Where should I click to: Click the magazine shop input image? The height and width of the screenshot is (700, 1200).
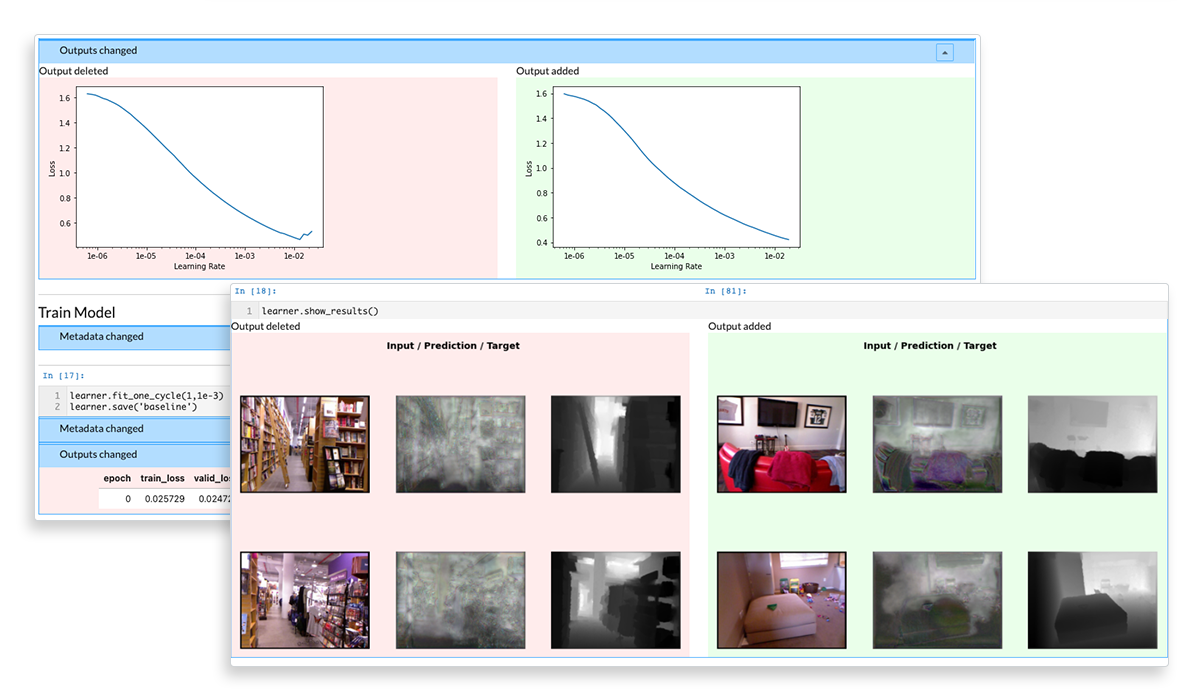[x=305, y=600]
